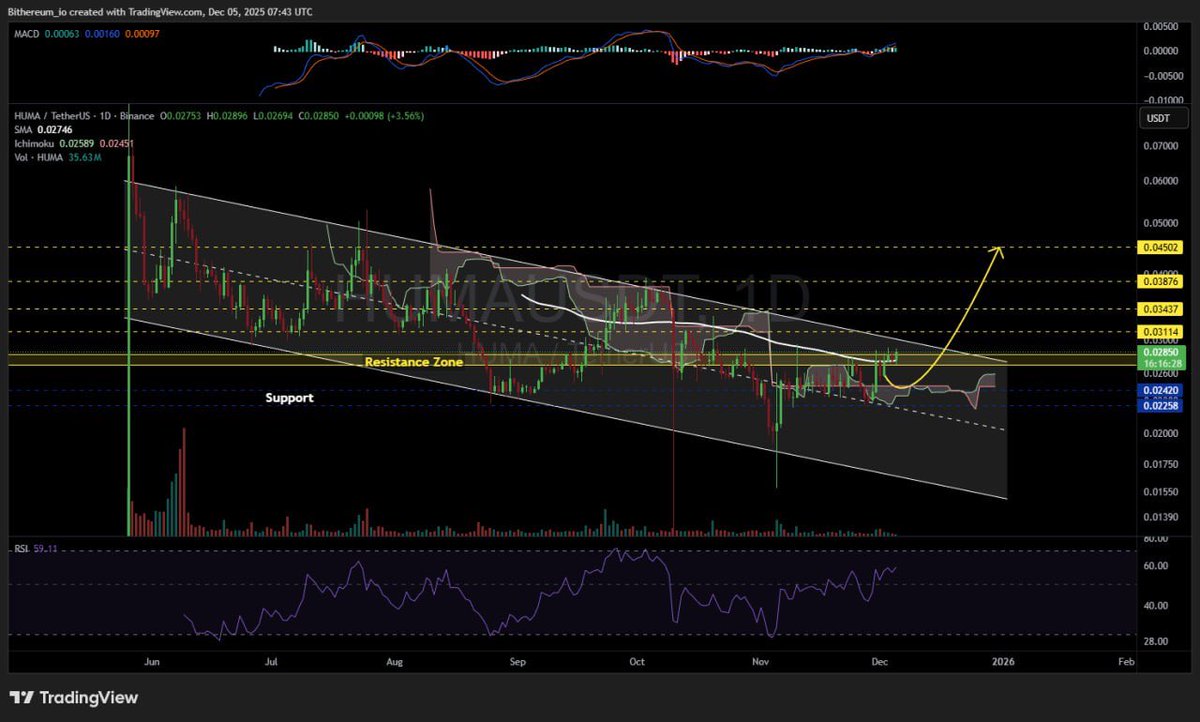Click the 2026 label on time axis
Viewport: 1200px width, 722px height.
[x=1003, y=662]
